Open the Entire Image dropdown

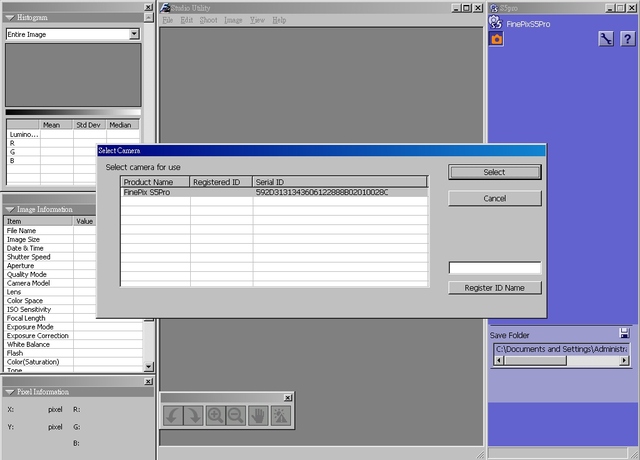[x=134, y=34]
